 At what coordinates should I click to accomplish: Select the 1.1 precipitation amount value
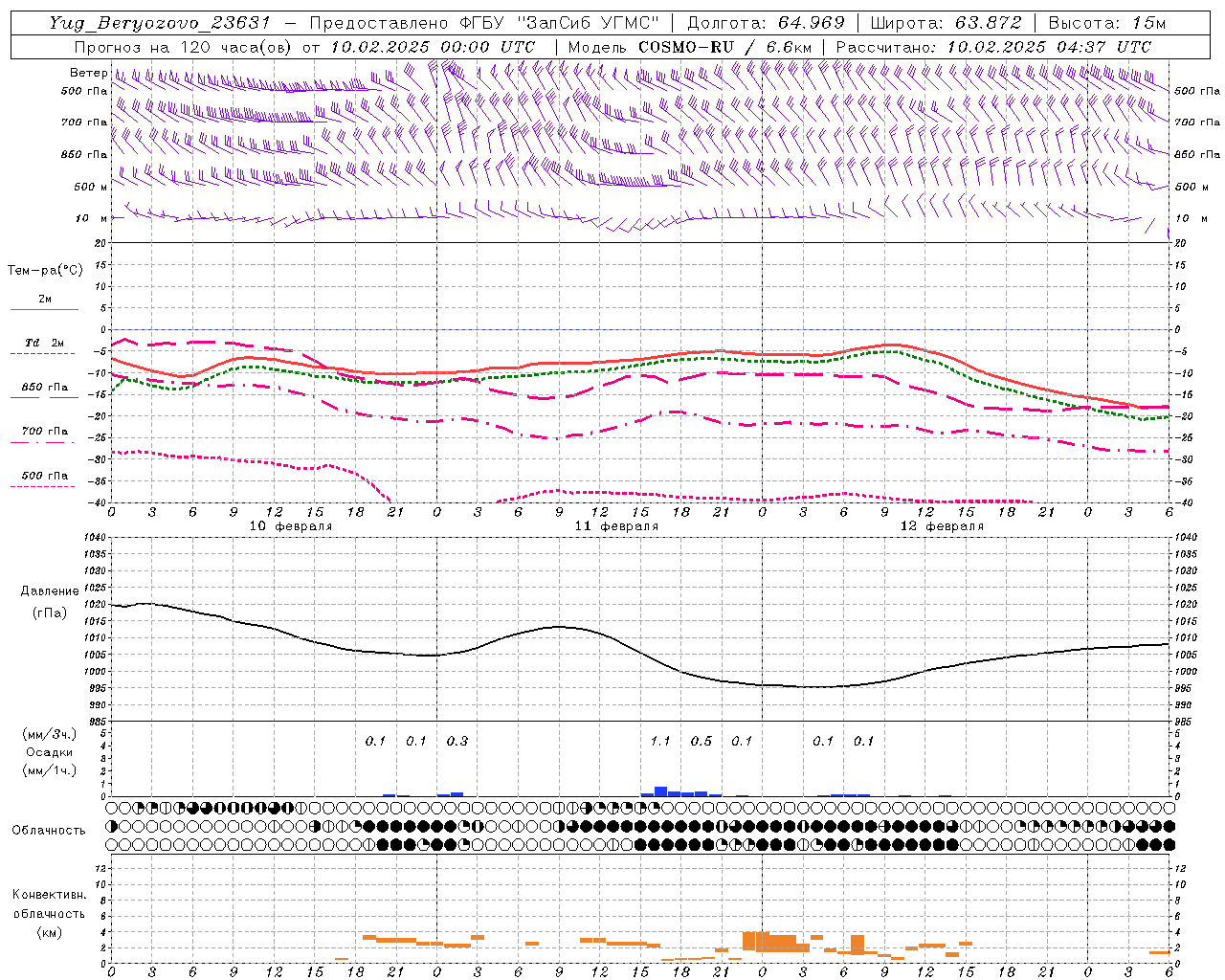coord(660,741)
